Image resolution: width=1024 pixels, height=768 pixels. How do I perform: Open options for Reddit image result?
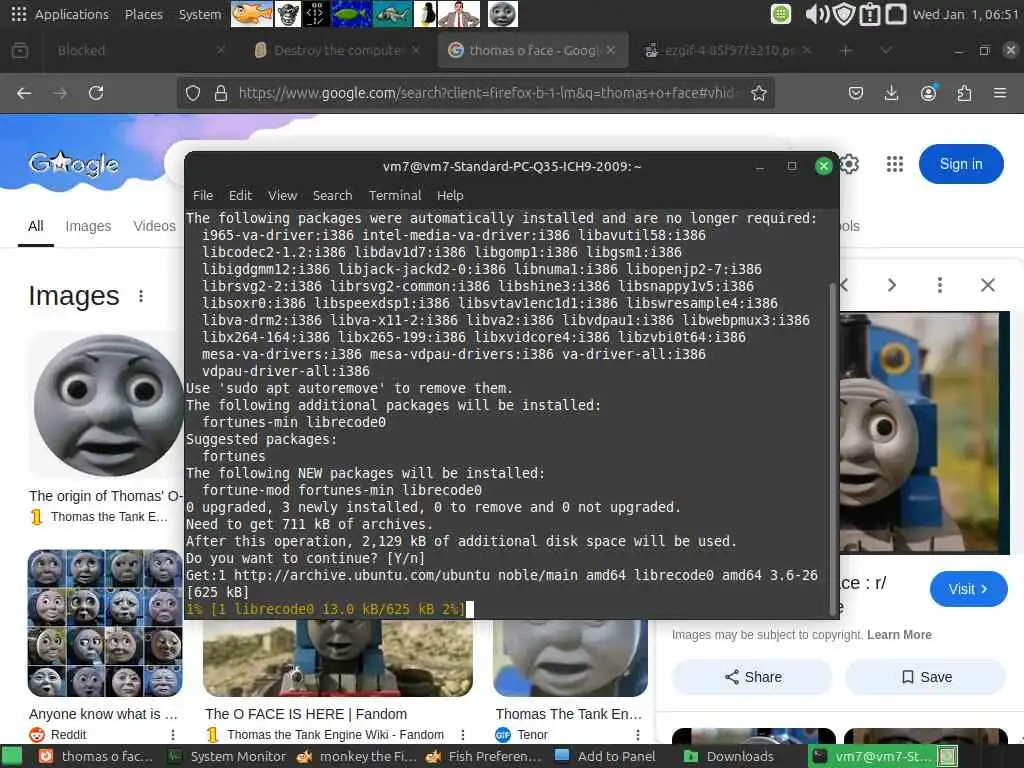point(172,735)
